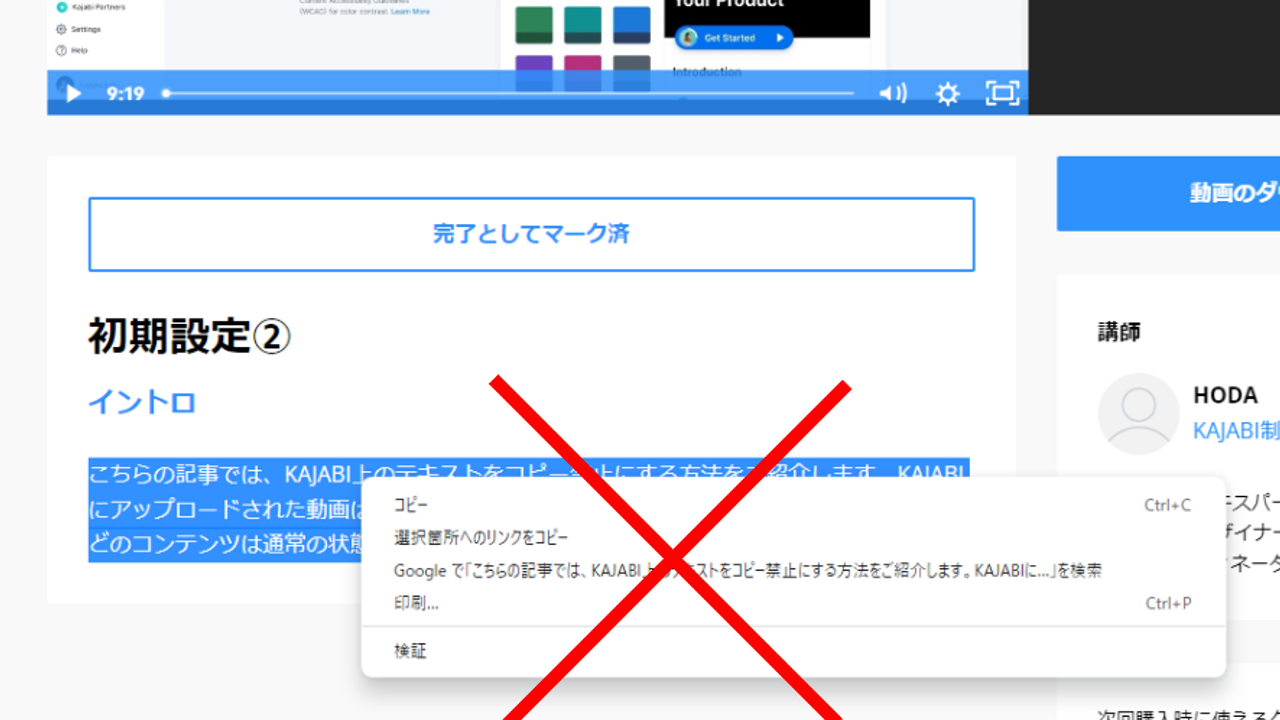Viewport: 1280px width, 720px height.
Task: Pick the green color swatch in video
Action: [534, 25]
